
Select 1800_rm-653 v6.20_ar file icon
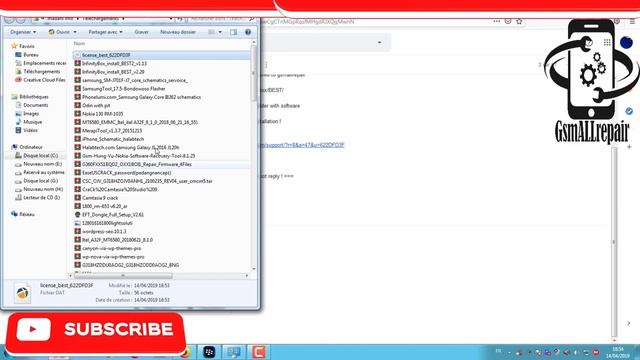coord(78,206)
